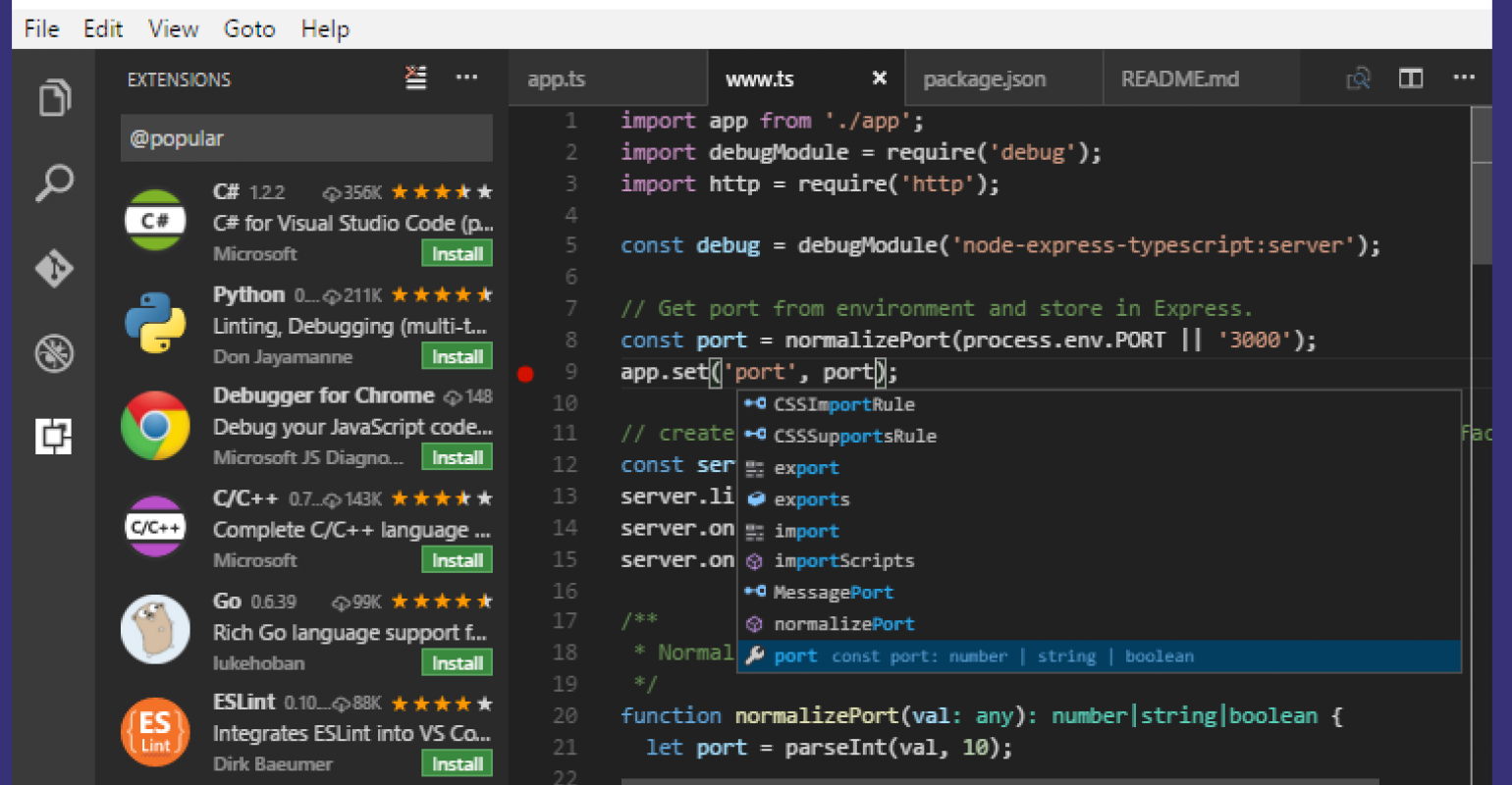
Task: Click the EXTENSIONS panel title
Action: [179, 79]
